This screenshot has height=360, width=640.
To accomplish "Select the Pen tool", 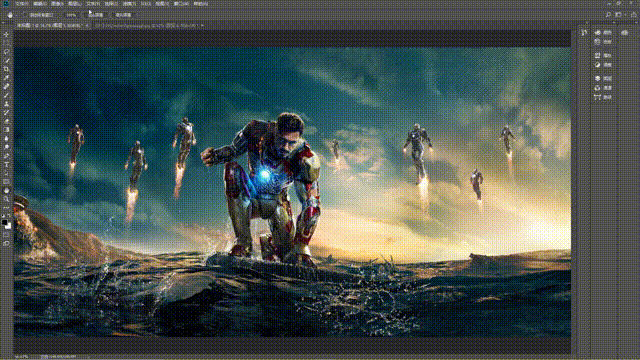I will (x=6, y=156).
